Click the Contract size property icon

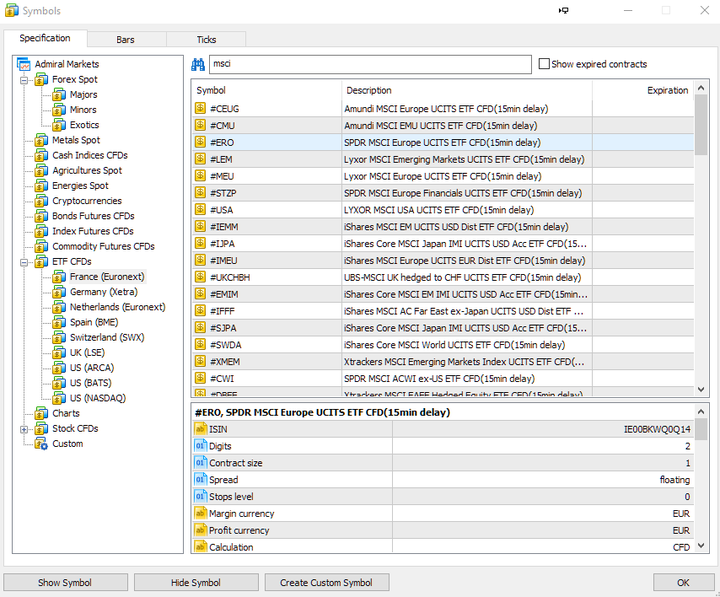200,463
